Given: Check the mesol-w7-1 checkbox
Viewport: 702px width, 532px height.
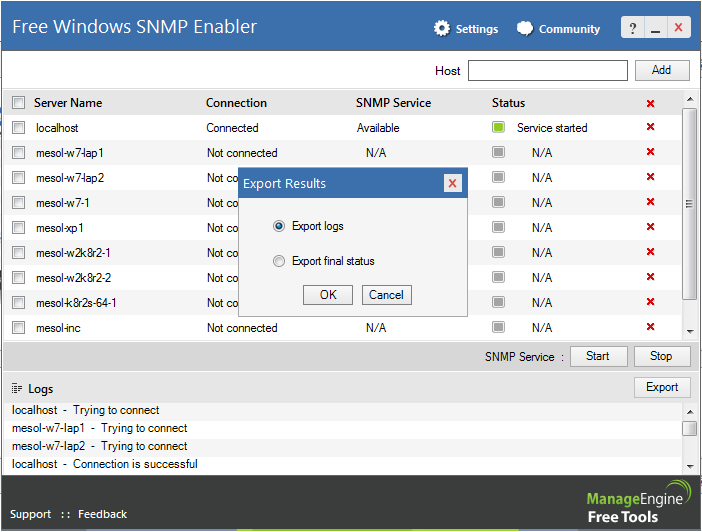Looking at the screenshot, I should (18, 203).
